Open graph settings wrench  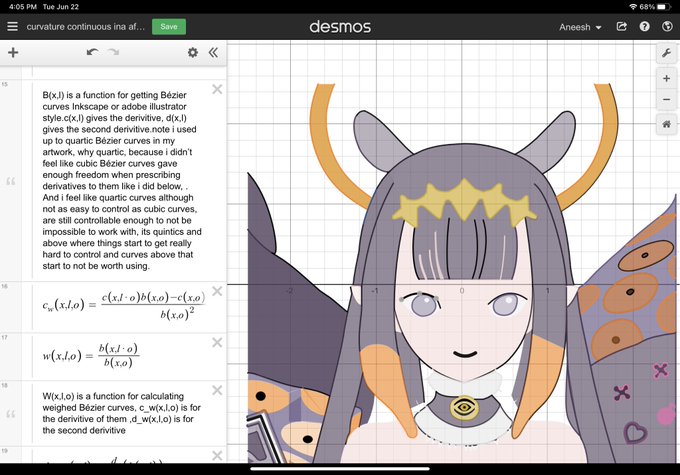666,53
